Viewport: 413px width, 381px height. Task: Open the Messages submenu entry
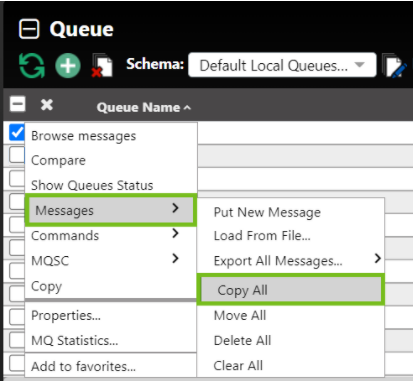click(110, 210)
